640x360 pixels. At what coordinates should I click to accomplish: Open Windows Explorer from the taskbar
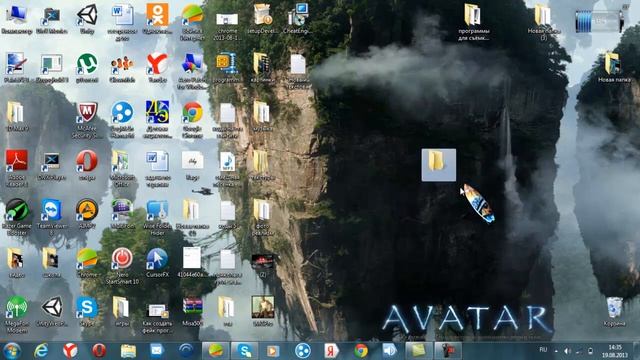tap(128, 351)
